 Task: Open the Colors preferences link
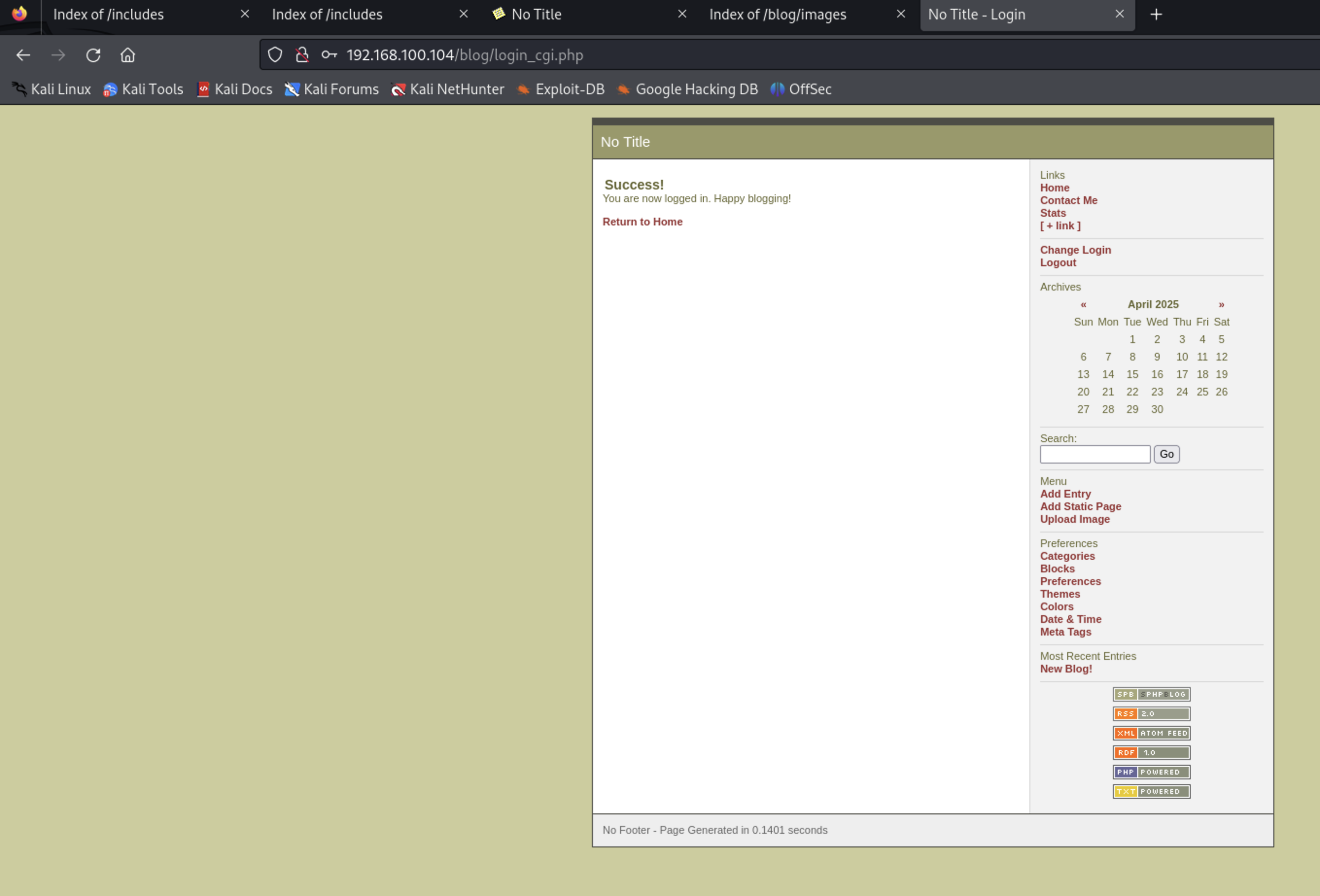click(x=1057, y=606)
